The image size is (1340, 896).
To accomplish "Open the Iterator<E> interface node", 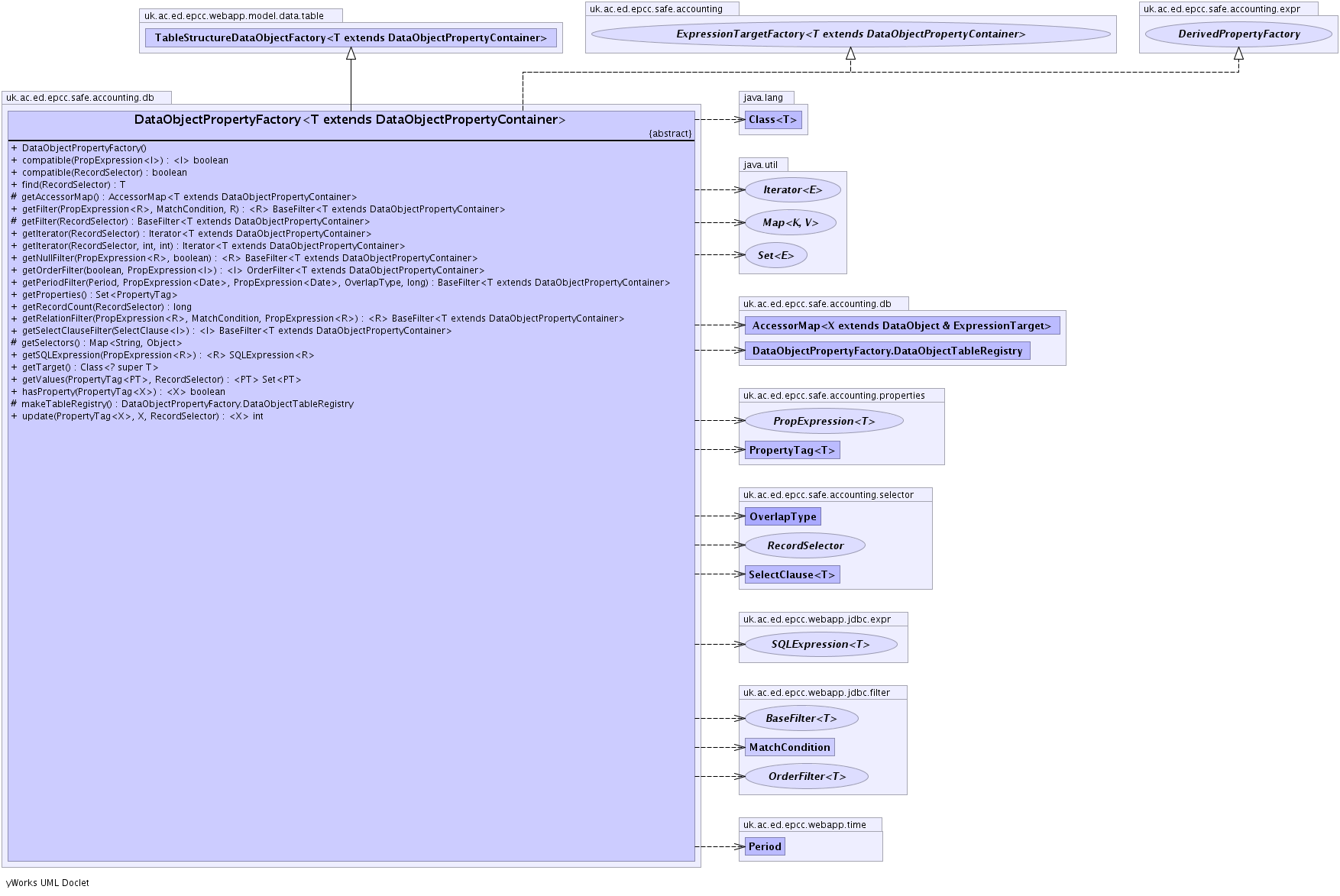I will tap(792, 189).
